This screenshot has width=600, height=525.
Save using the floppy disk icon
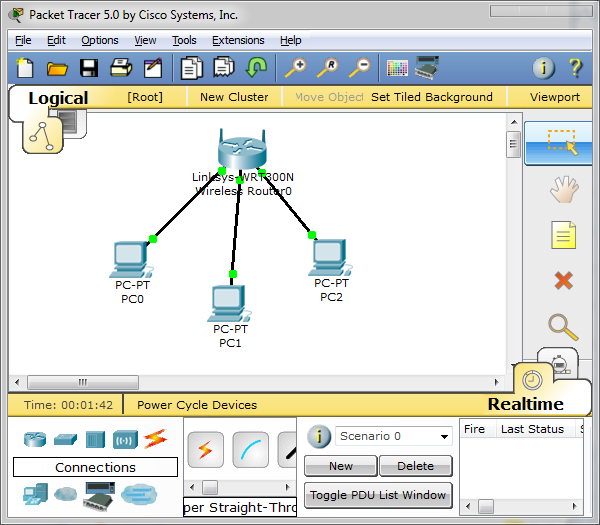[89, 68]
